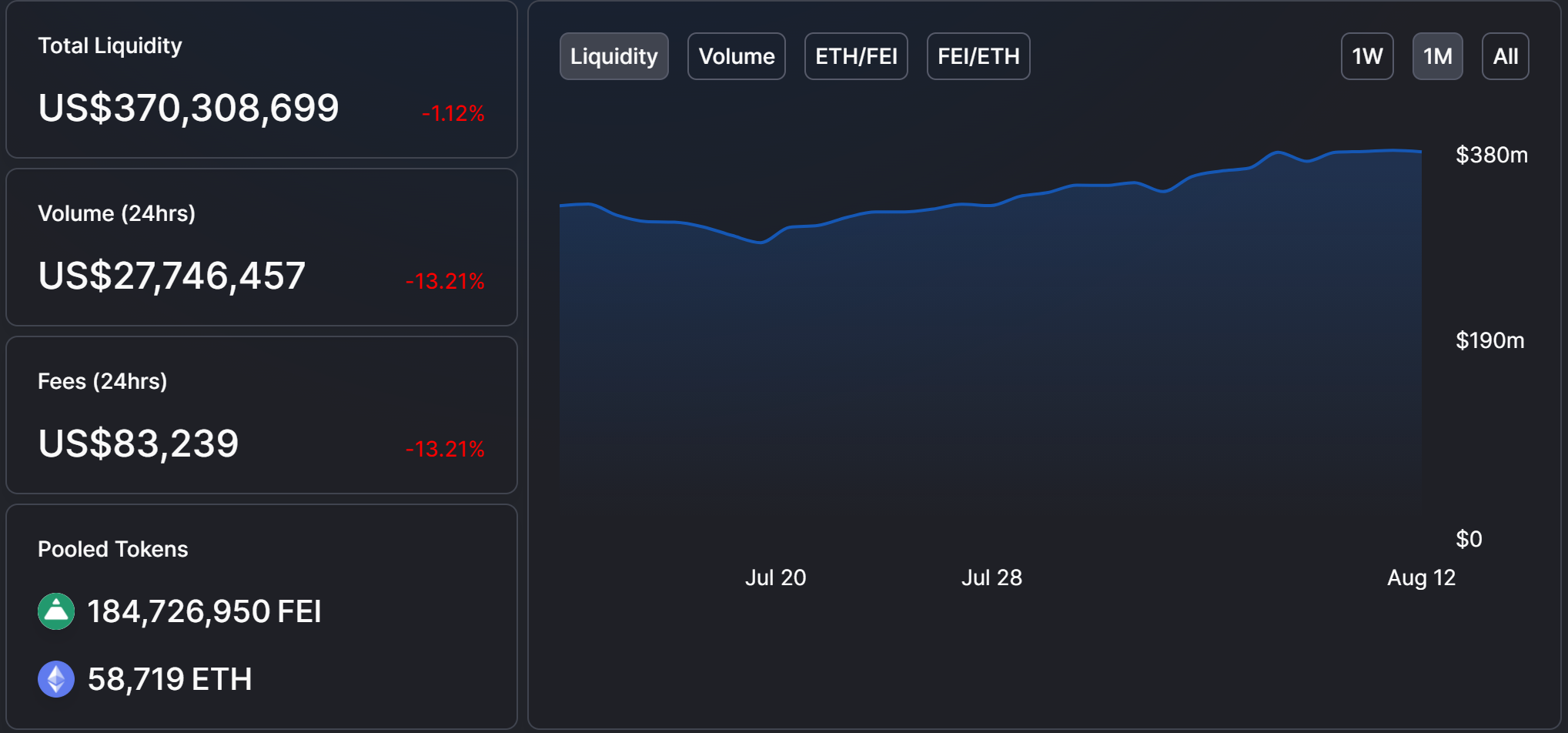
Task: Click the Fees (24hrs) heading
Action: click(x=102, y=381)
